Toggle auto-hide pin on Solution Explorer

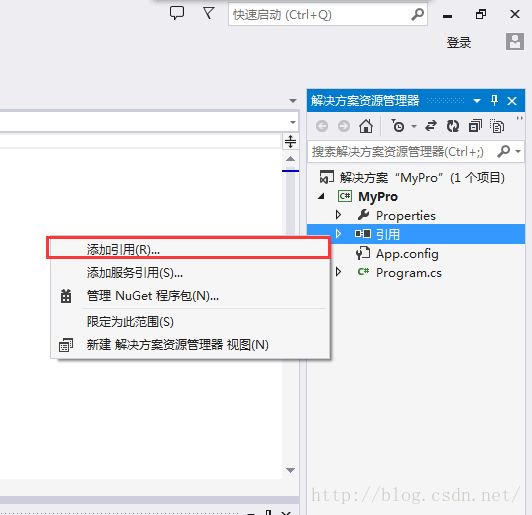494,100
